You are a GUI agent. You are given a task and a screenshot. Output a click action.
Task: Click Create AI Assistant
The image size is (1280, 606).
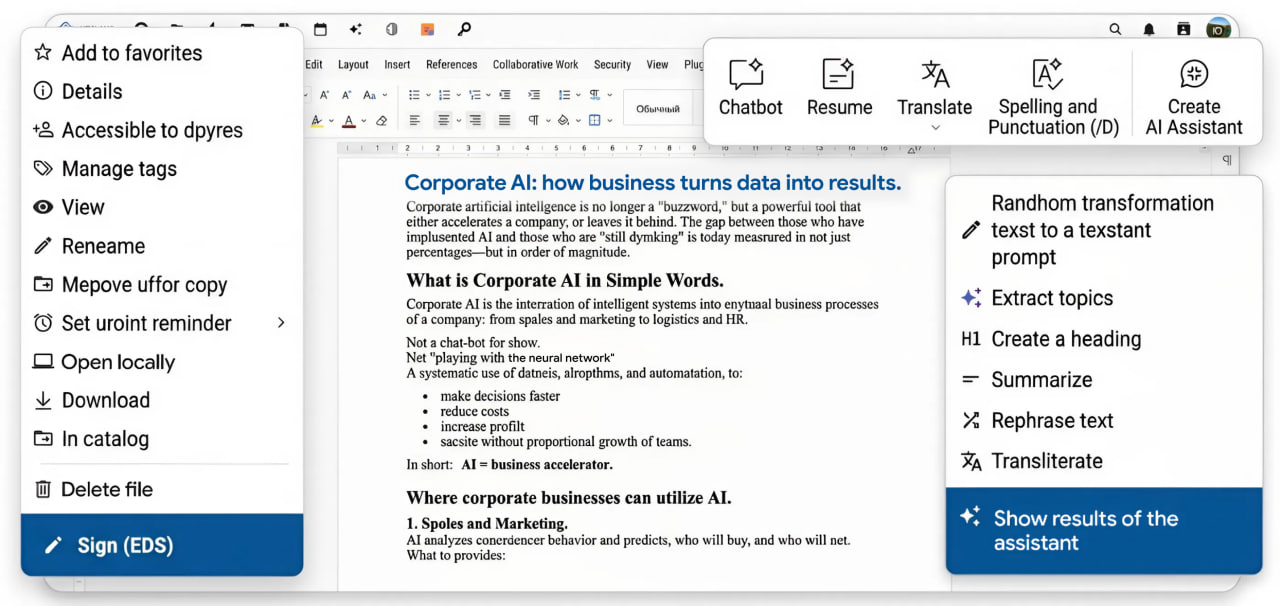tap(1194, 96)
